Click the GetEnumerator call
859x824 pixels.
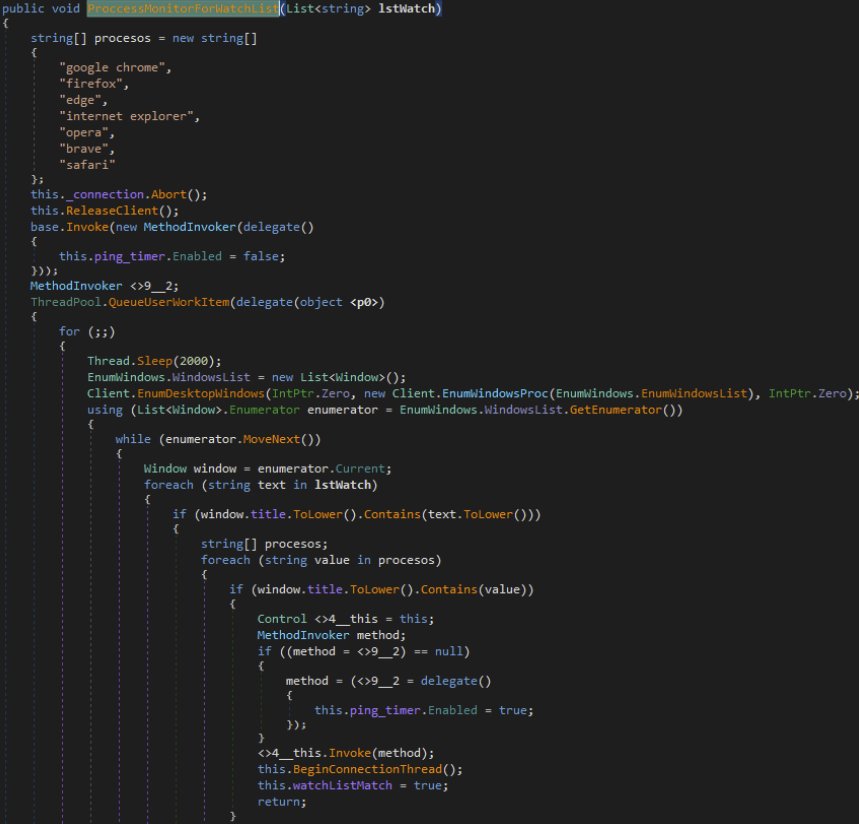click(615, 410)
